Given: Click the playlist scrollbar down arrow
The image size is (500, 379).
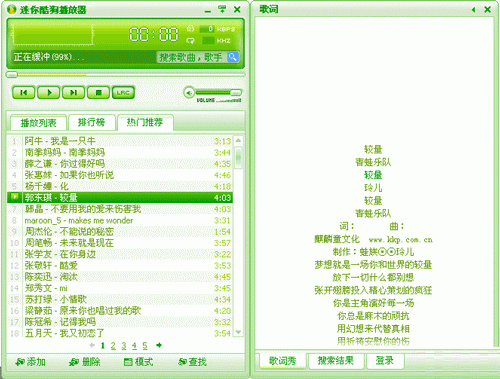Looking at the screenshot, I should coord(238,332).
